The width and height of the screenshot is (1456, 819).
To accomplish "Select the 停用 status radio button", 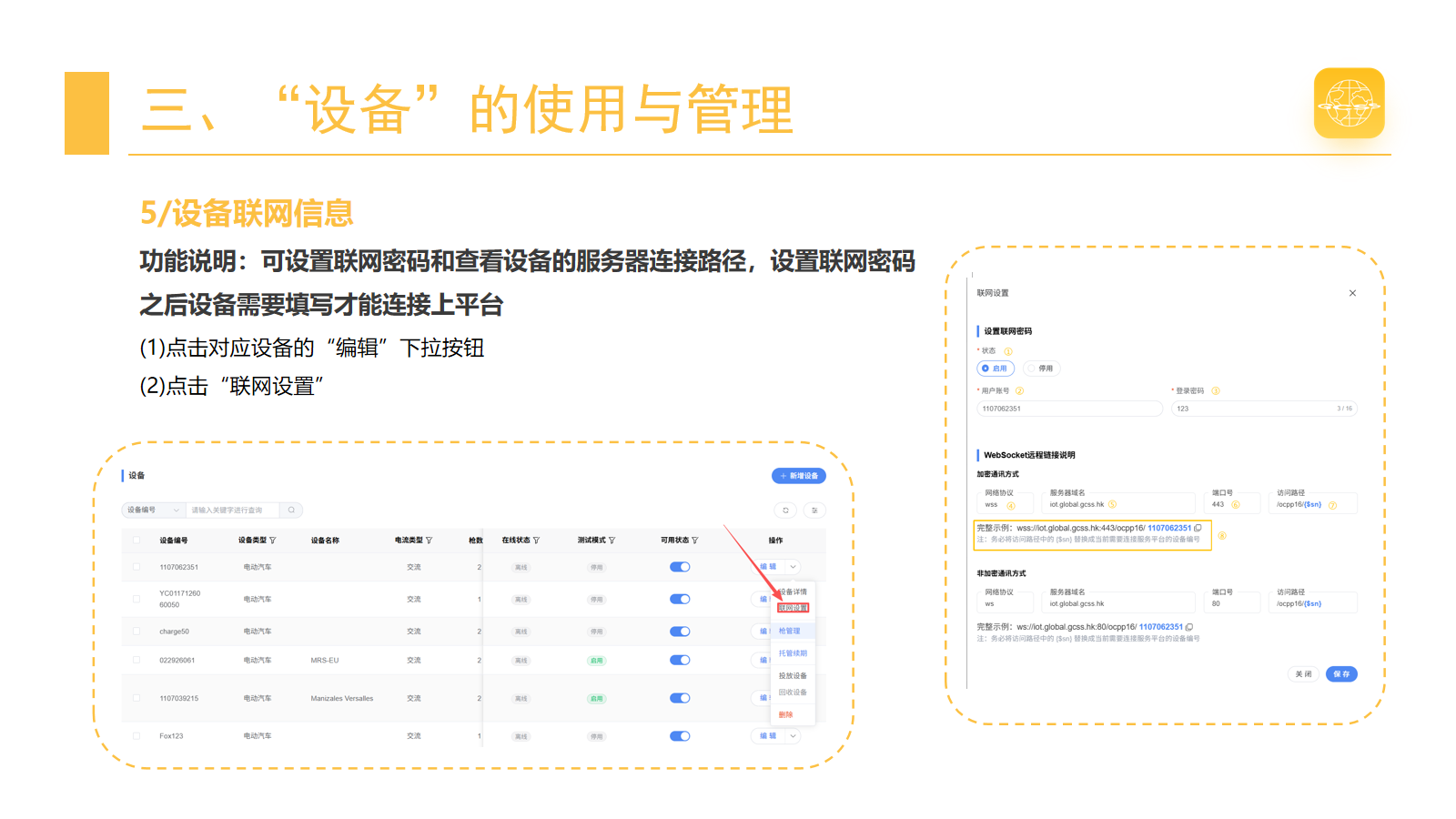I will click(1042, 369).
